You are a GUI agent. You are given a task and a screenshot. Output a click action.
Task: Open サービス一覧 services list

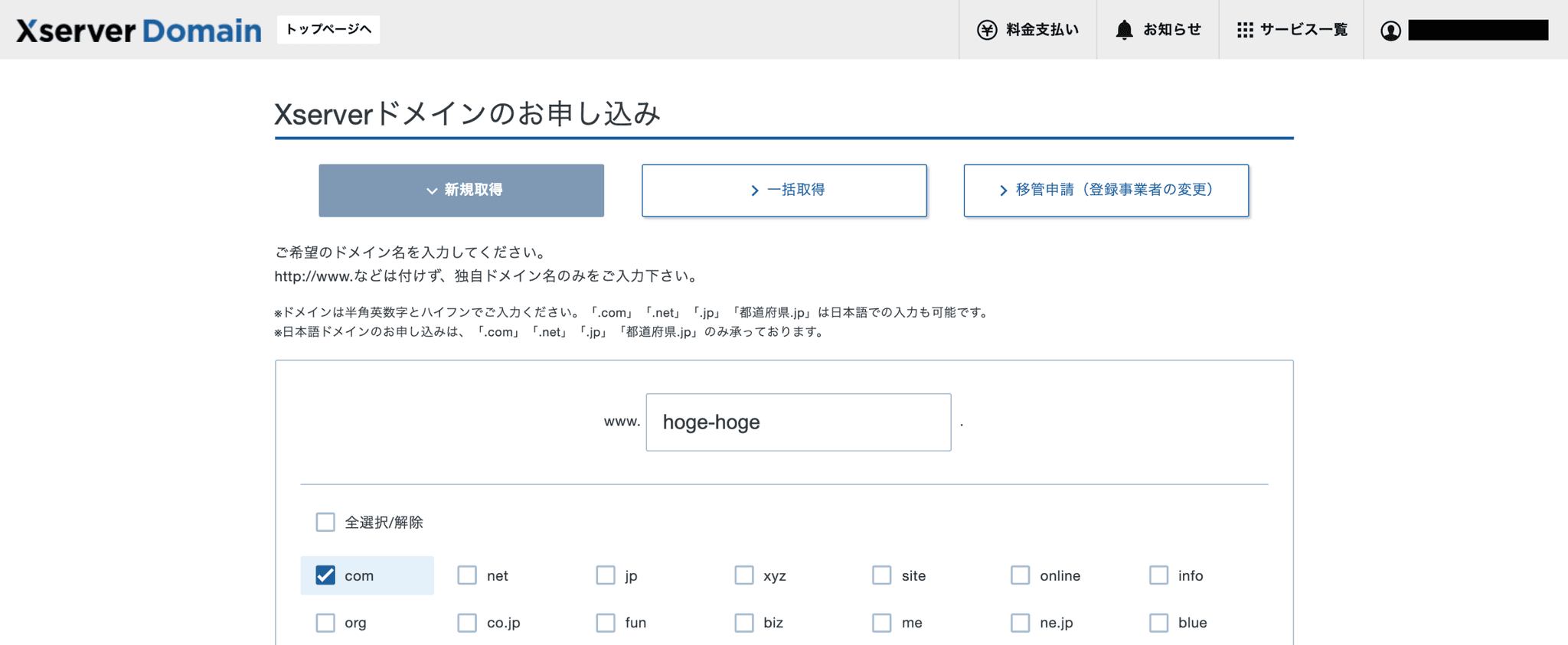click(1292, 30)
